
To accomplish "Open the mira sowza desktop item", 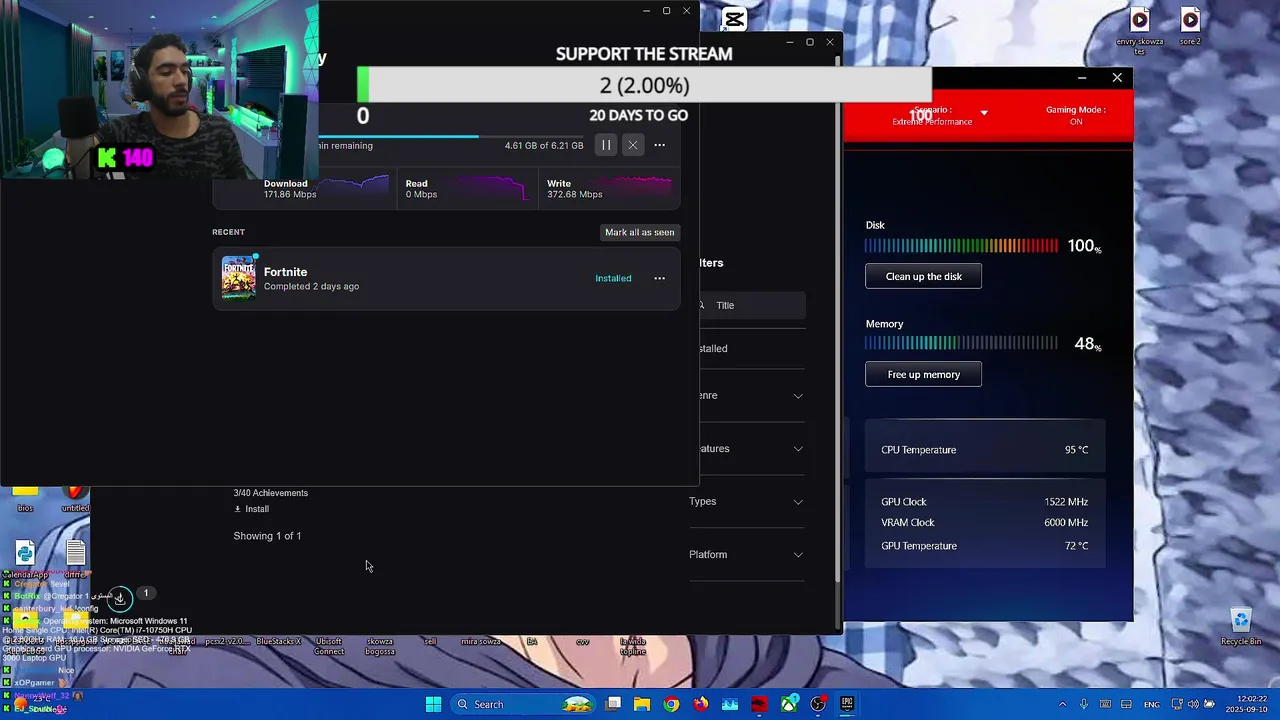I will coord(481,641).
